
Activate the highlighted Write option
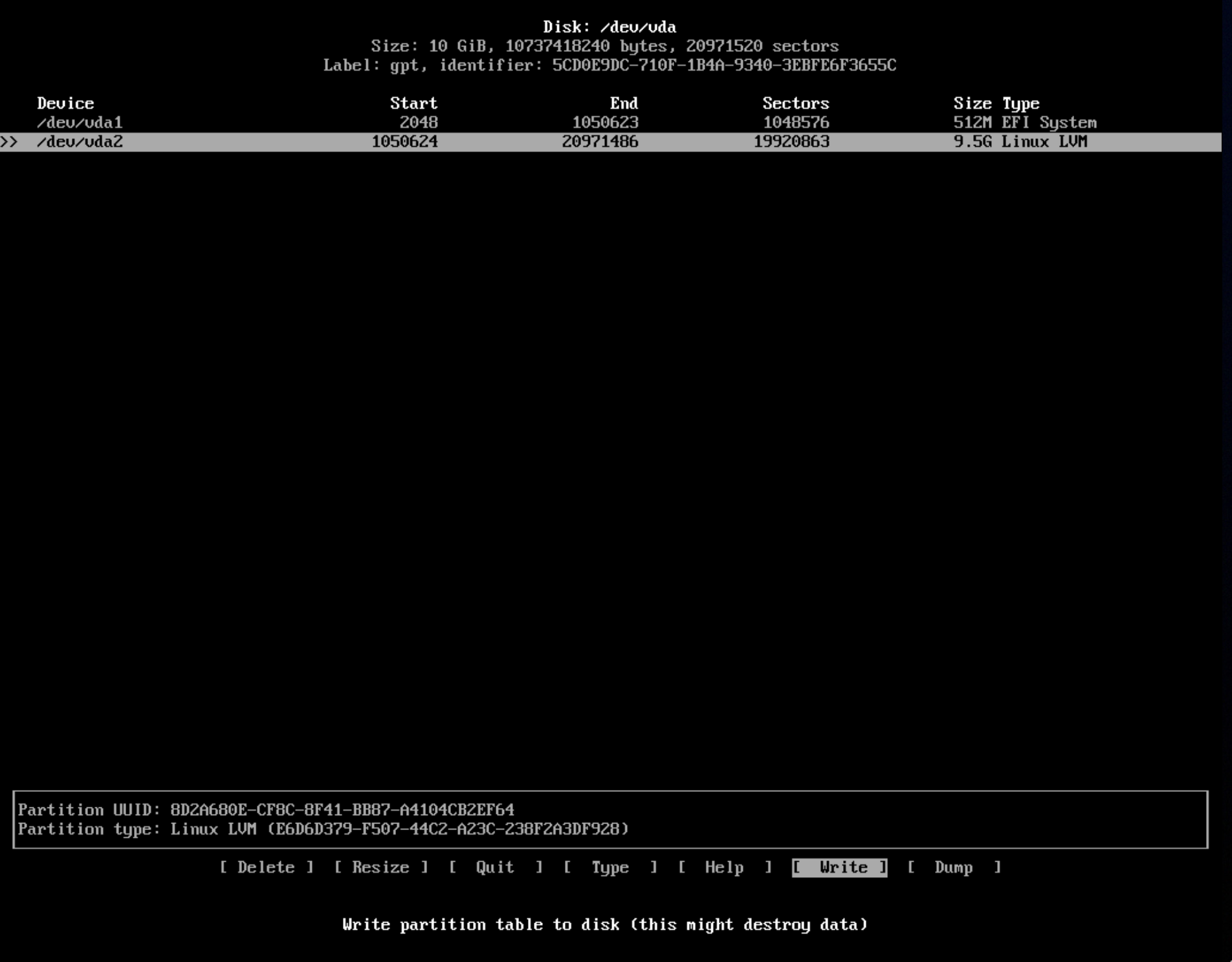(x=839, y=868)
